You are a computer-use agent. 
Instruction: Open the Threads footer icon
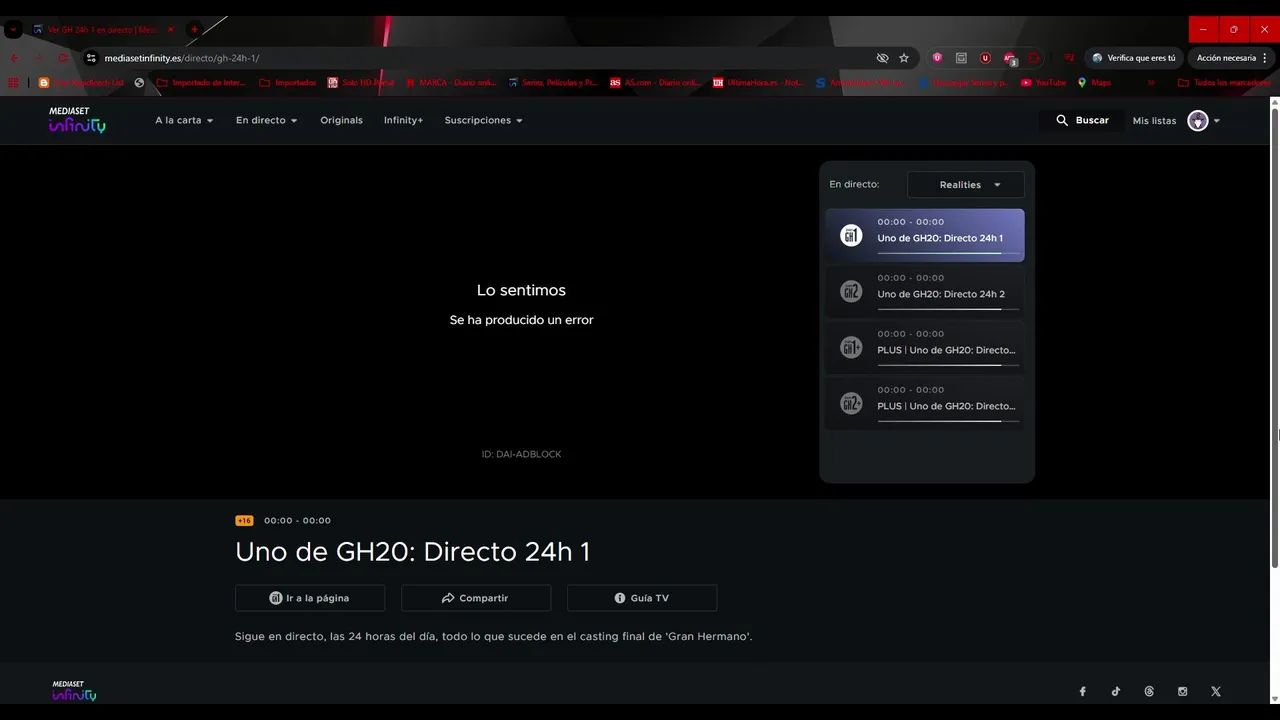coord(1149,692)
